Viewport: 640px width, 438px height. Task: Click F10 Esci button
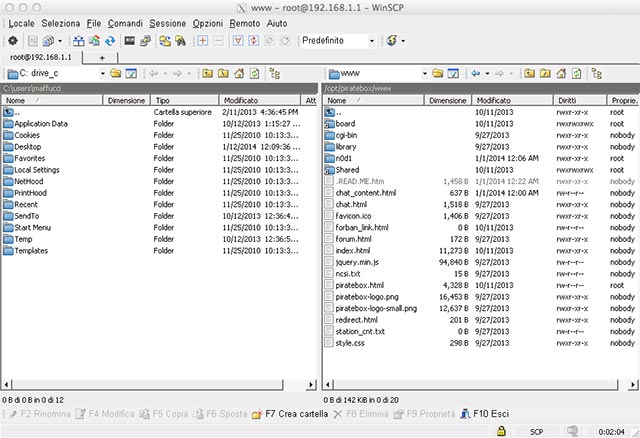coord(484,413)
